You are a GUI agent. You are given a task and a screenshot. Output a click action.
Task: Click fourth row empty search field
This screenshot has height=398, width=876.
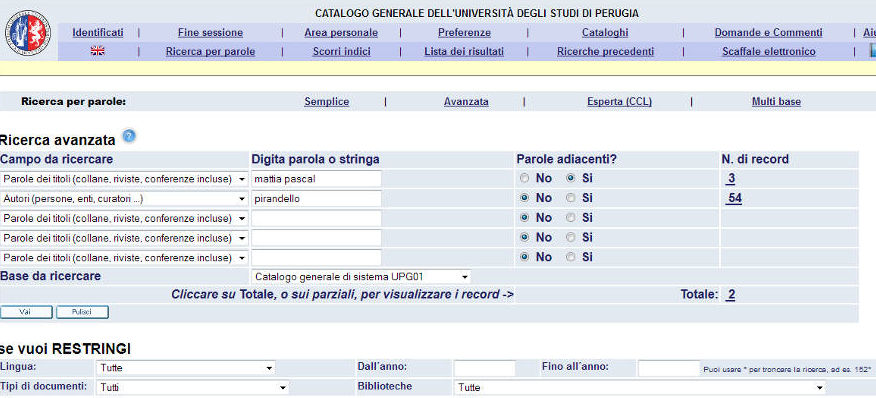316,238
